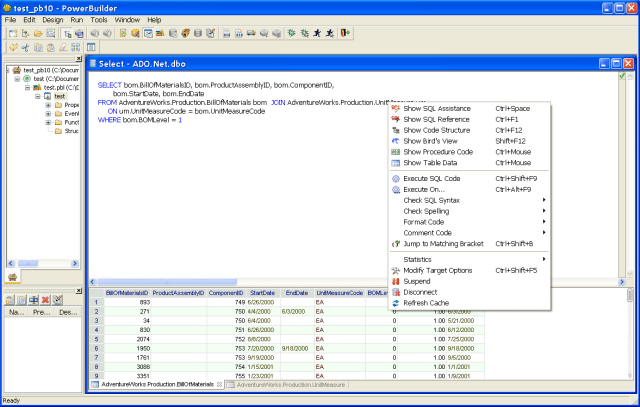Open the Format Code submenu arrow
Image resolution: width=640 pixels, height=407 pixels.
click(x=544, y=222)
